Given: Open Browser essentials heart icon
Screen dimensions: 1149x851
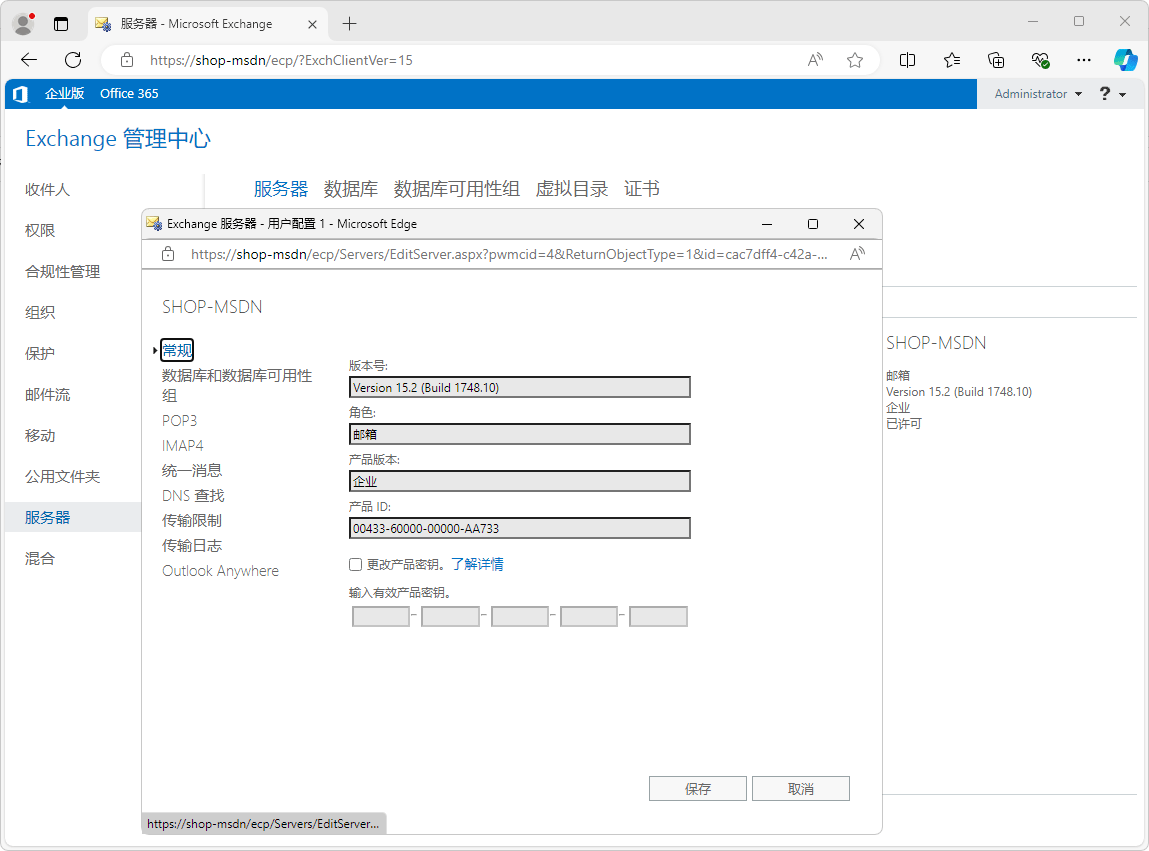Looking at the screenshot, I should point(1040,60).
